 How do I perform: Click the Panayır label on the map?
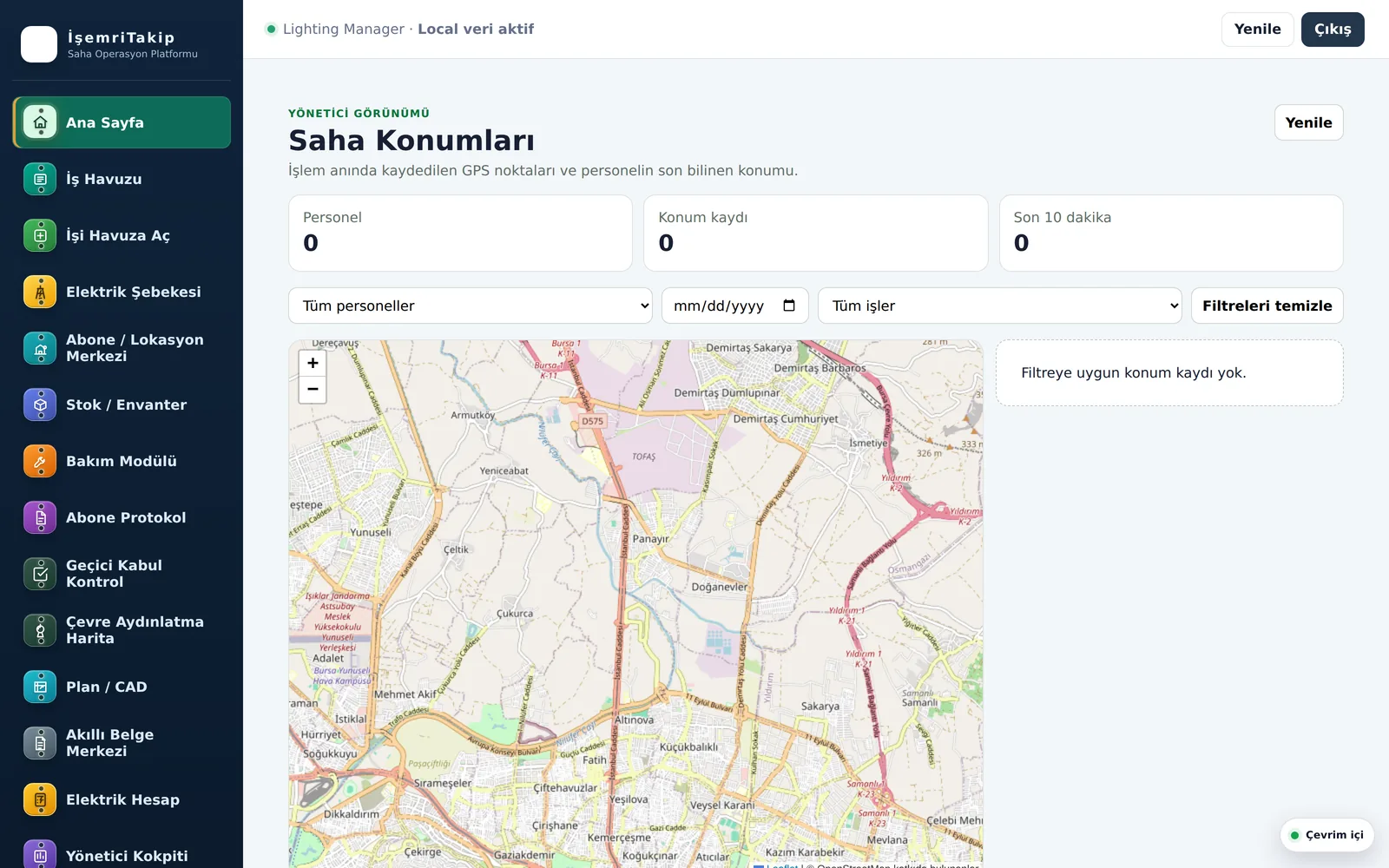(650, 539)
